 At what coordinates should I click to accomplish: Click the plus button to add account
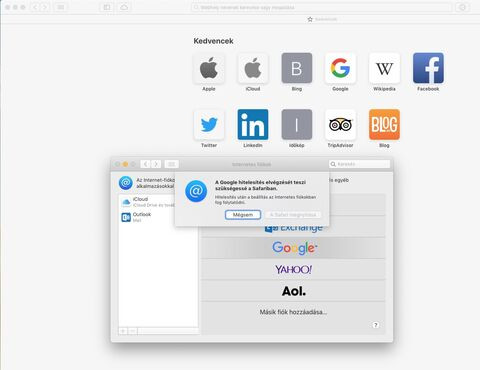123,331
